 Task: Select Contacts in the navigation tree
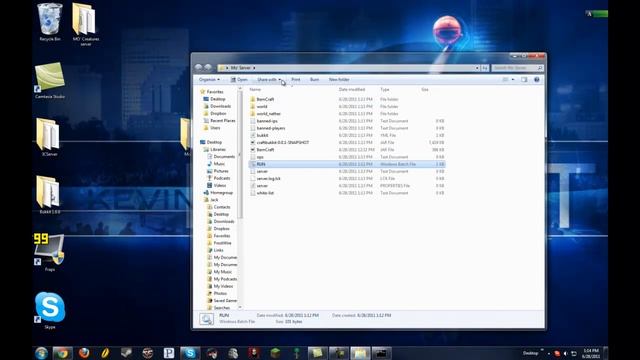[219, 207]
